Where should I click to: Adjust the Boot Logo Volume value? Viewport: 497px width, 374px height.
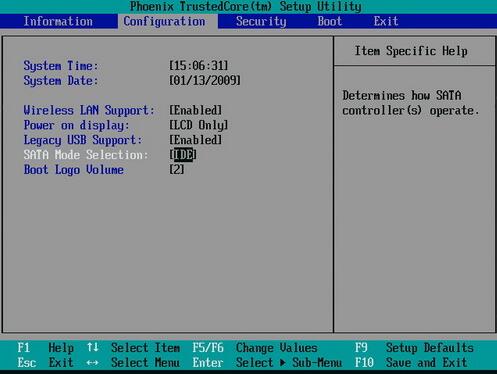point(177,169)
